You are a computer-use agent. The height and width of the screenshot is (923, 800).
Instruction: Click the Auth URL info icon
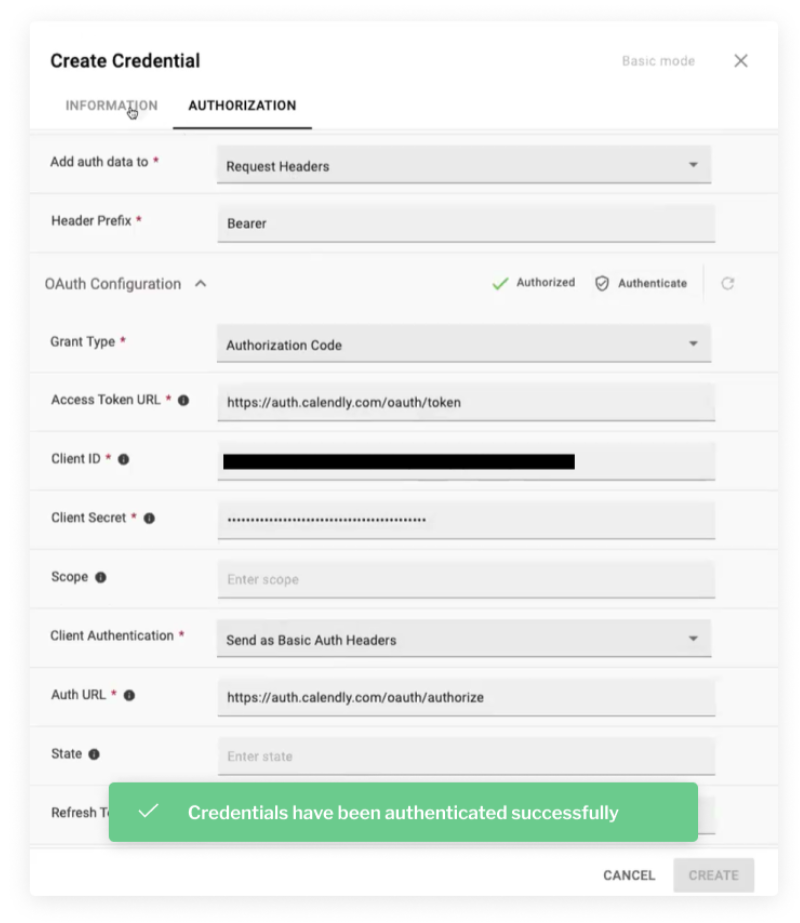coord(130,695)
